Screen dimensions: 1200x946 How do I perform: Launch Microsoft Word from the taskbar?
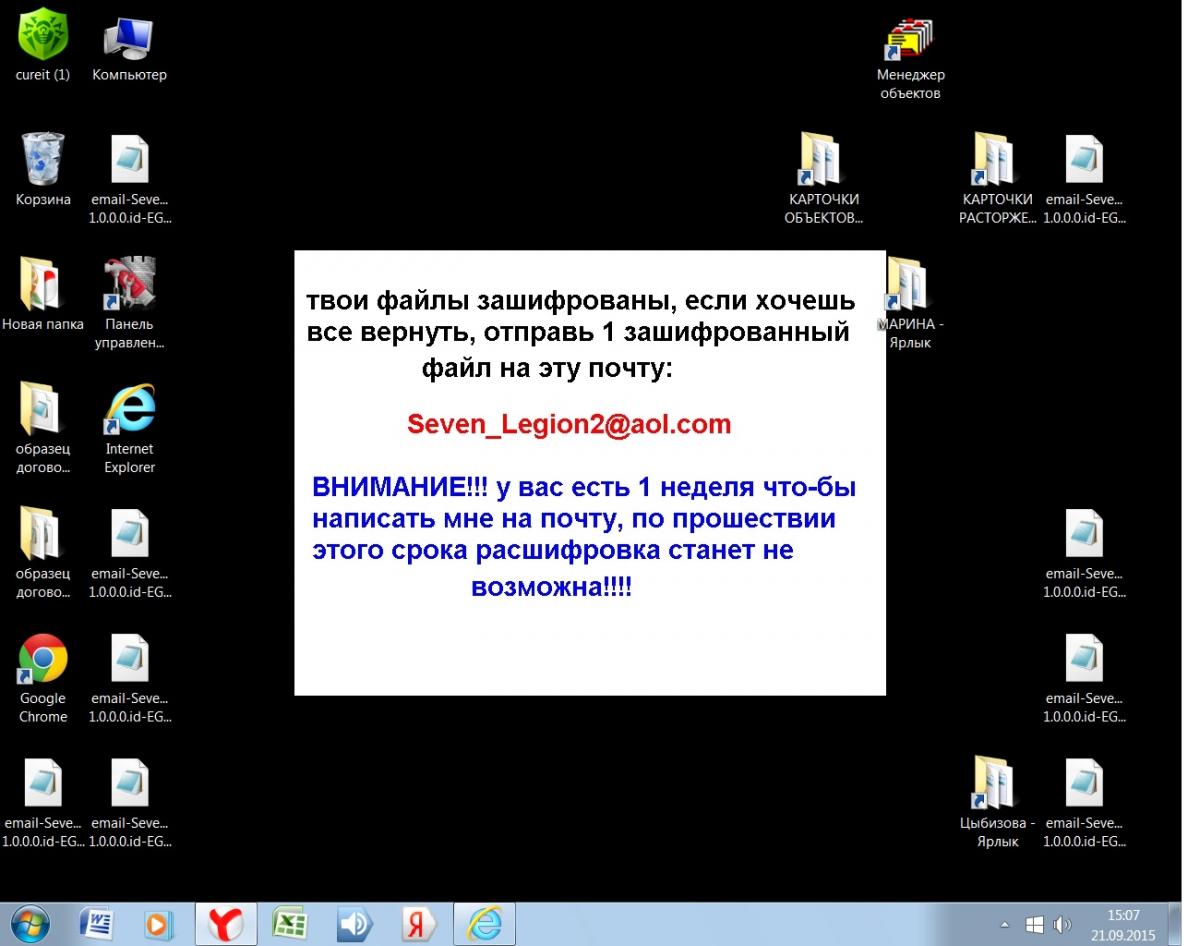97,924
